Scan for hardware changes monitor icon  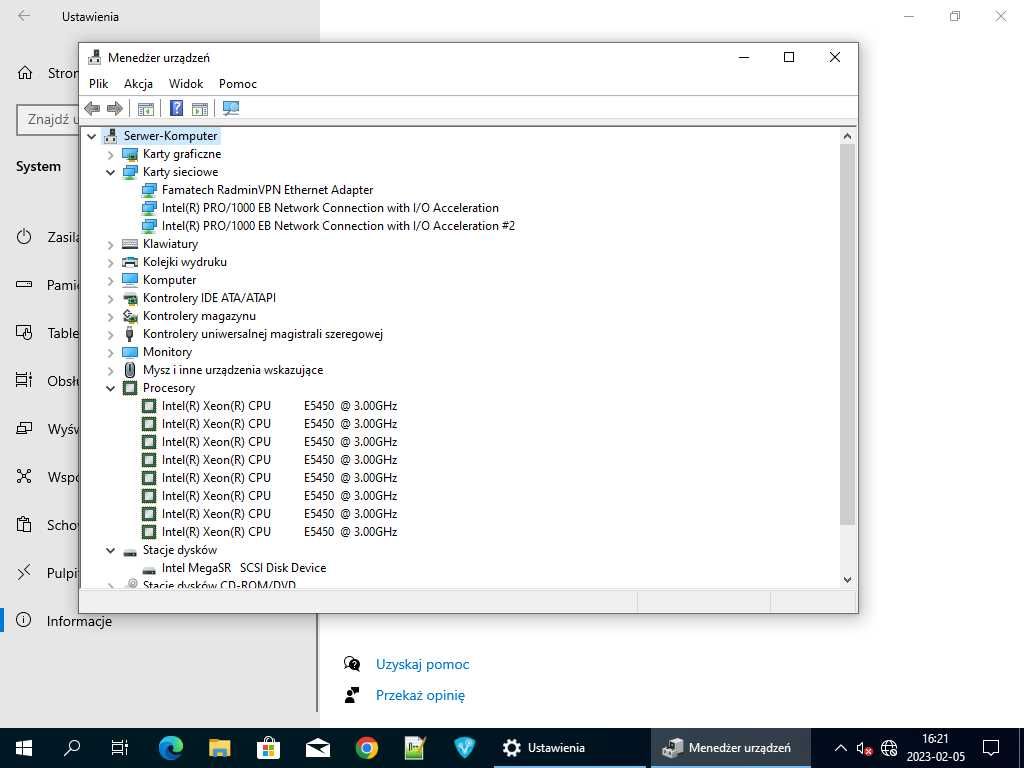pos(231,108)
